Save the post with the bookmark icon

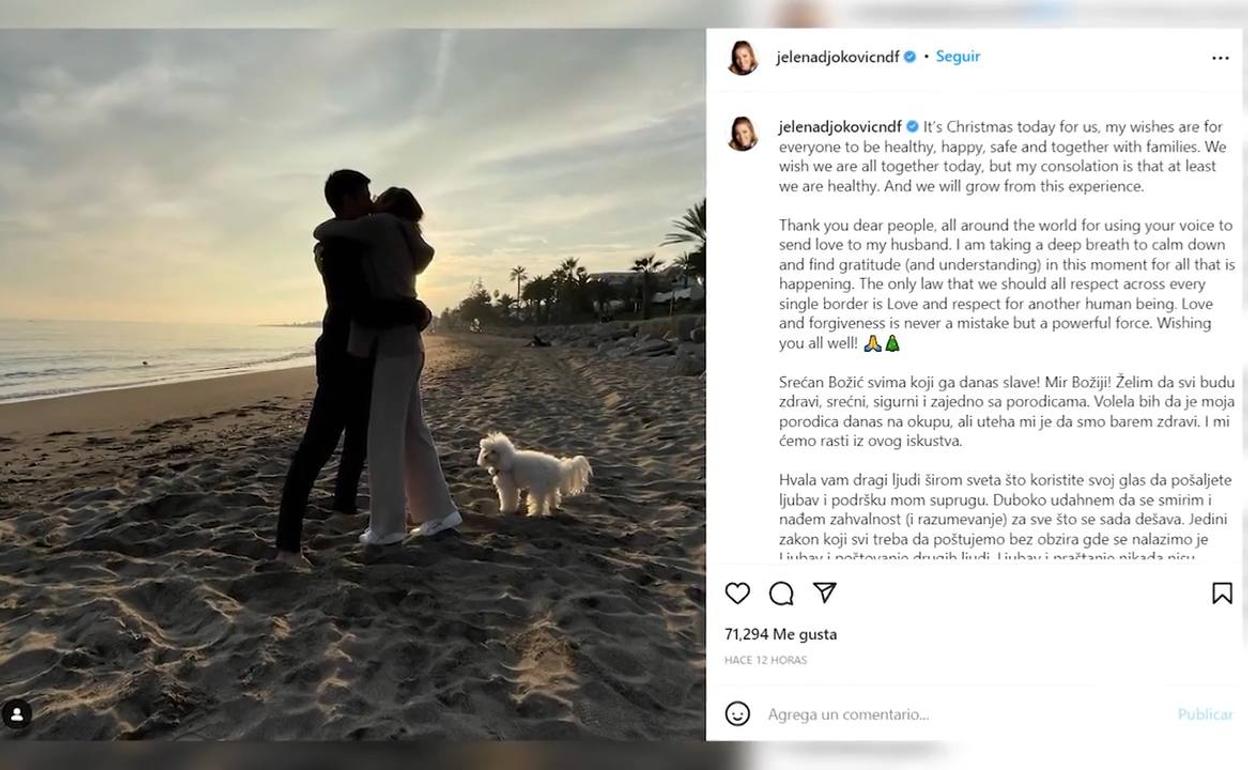point(1222,593)
